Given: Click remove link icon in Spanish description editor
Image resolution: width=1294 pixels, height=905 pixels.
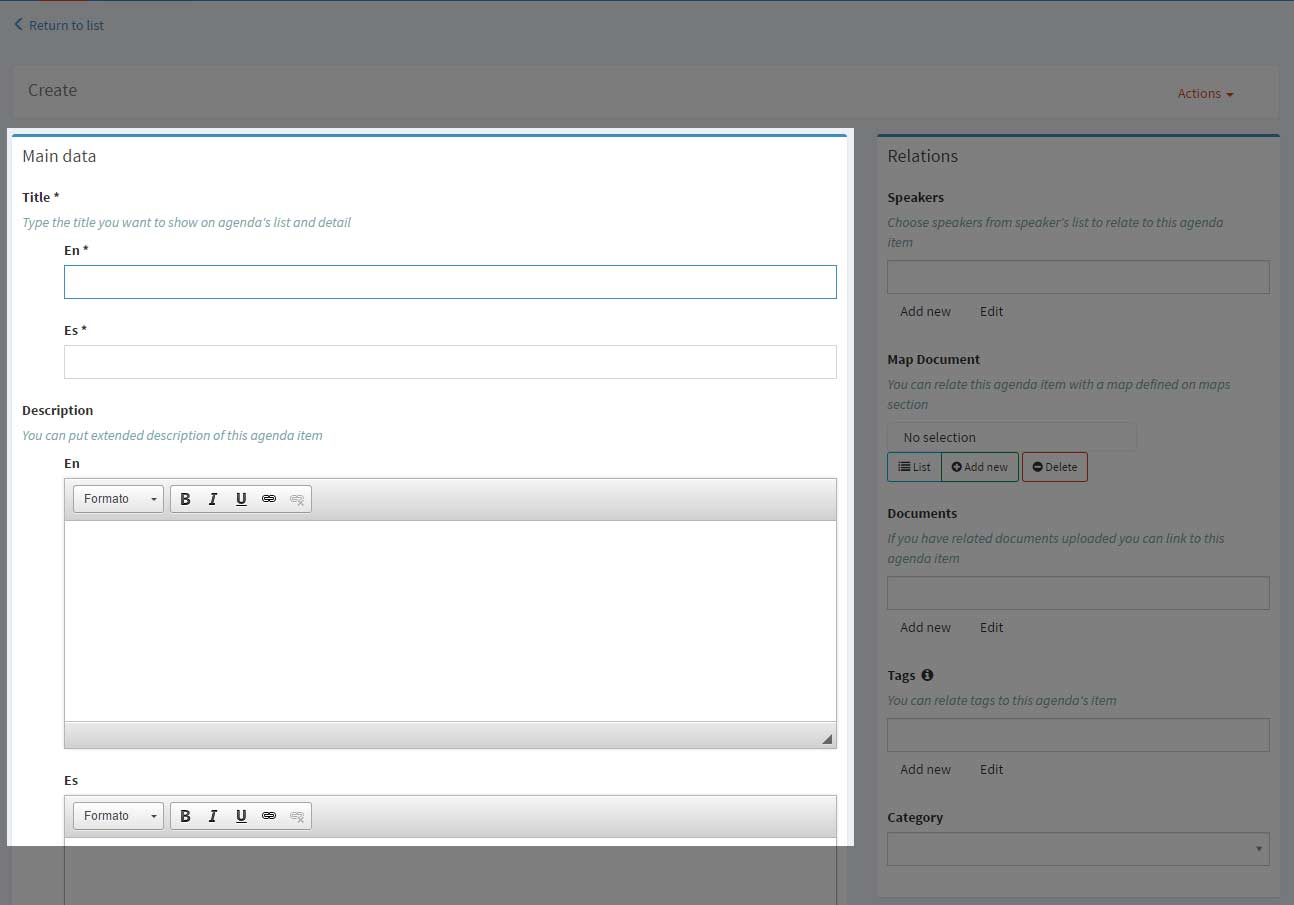Looking at the screenshot, I should coord(297,816).
